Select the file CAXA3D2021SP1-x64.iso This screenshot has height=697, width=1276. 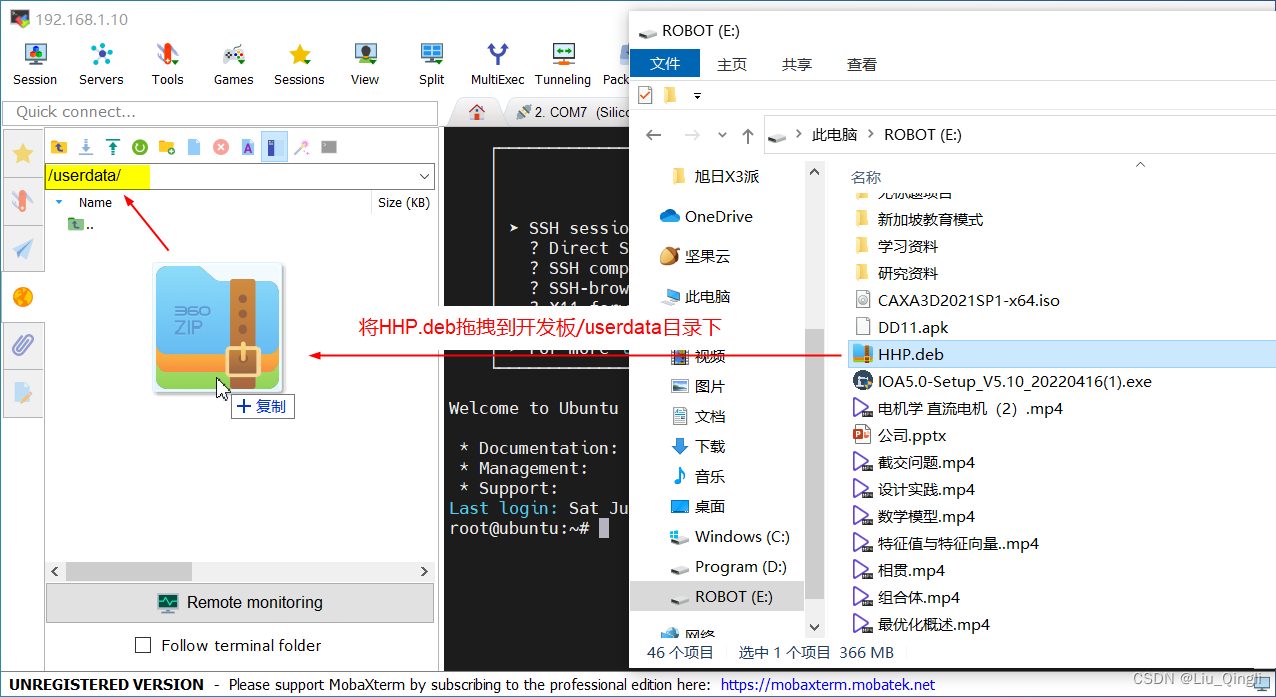pos(957,300)
